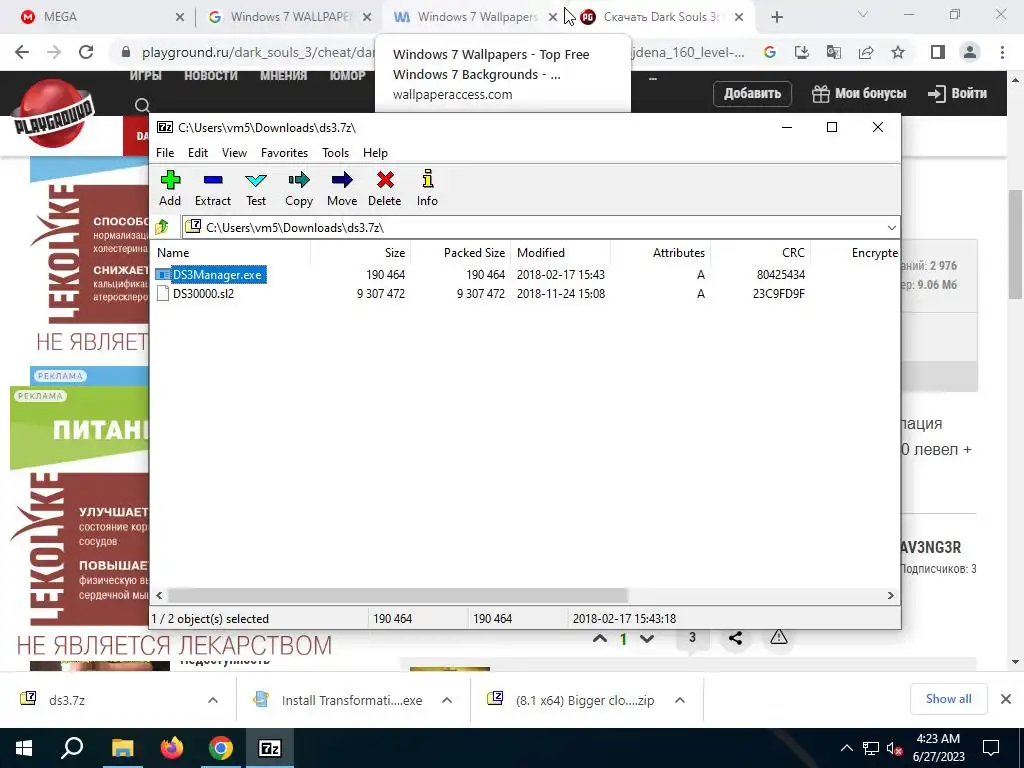Show hidden system tray icons
1024x768 pixels.
846,748
